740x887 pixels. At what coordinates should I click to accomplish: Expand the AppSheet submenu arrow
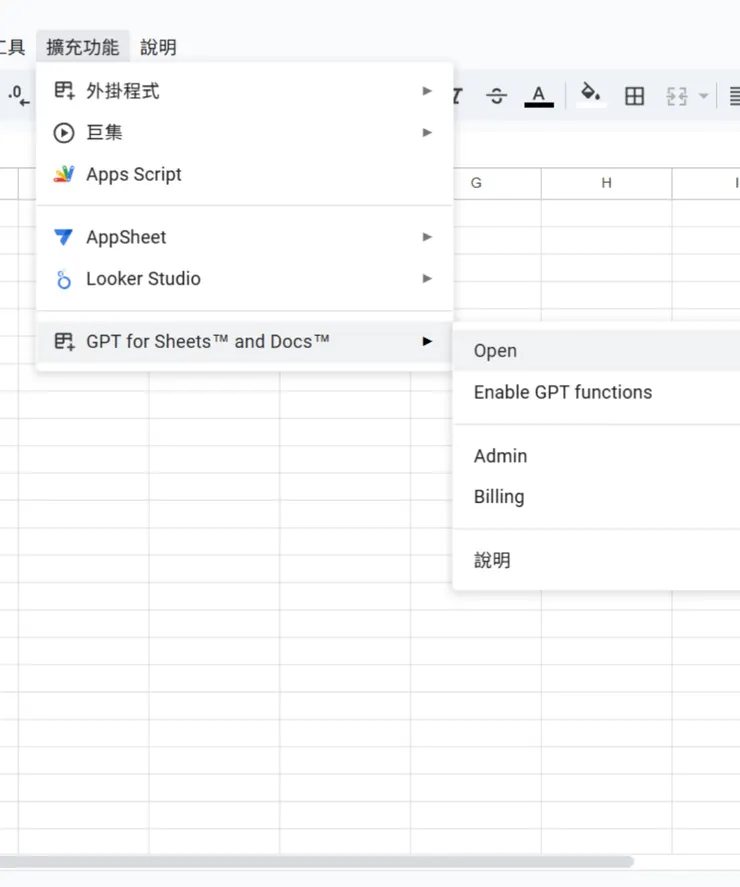point(427,236)
